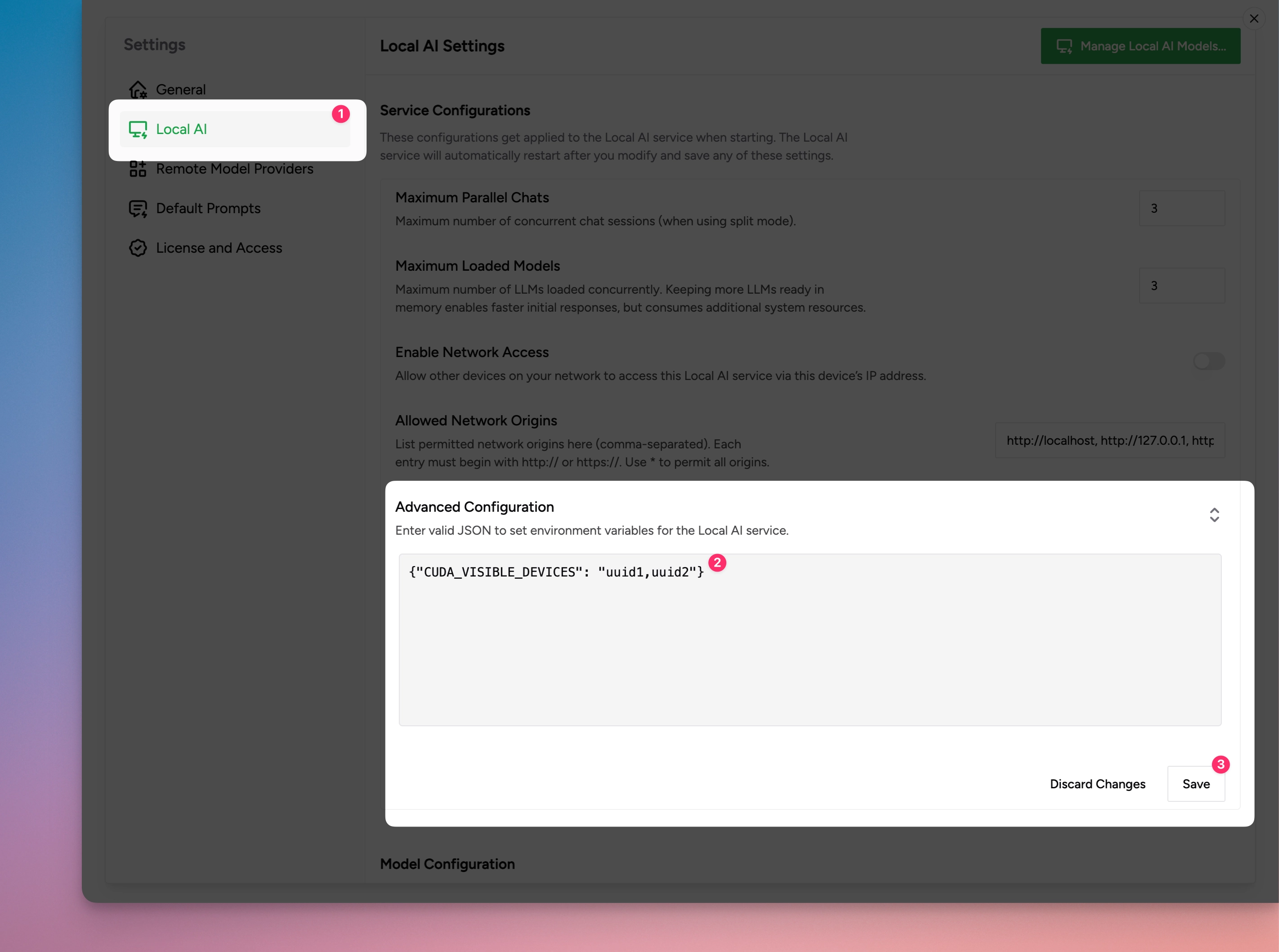This screenshot has width=1279, height=952.
Task: Switch to the General settings section
Action: (x=180, y=89)
